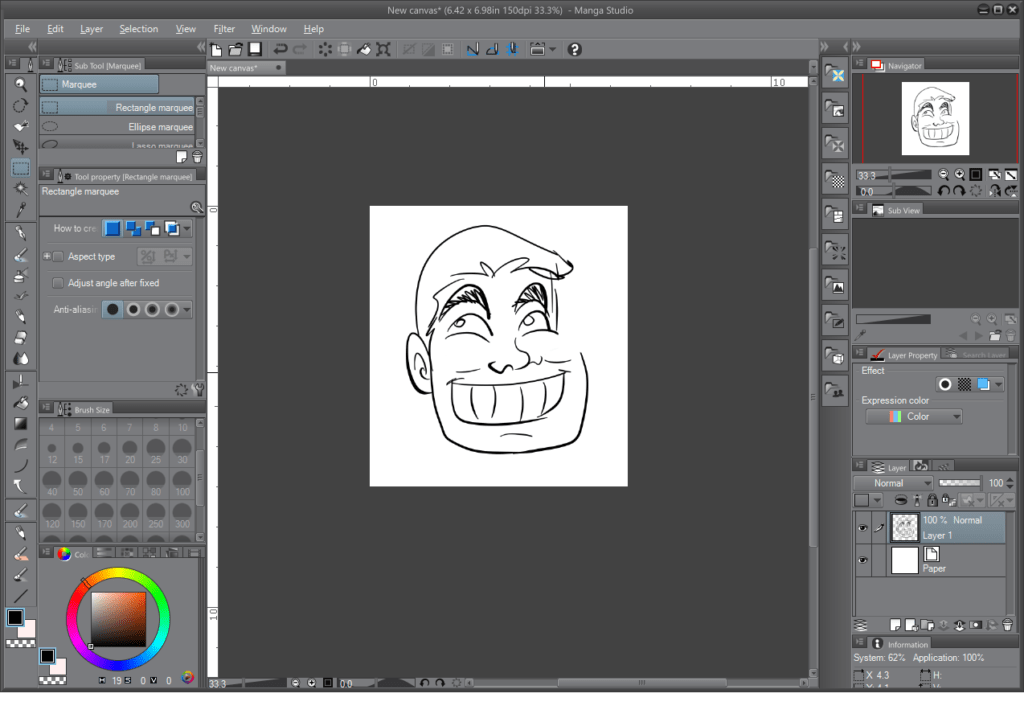Screen dimensions: 1024x718
Task: Open the Filter menu
Action: pos(224,29)
